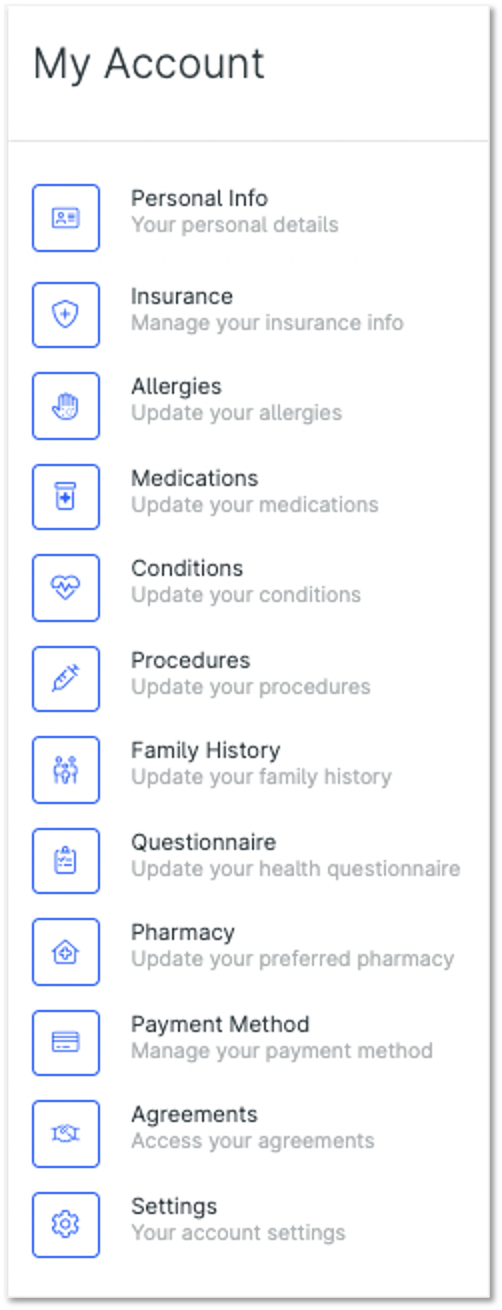The image size is (502, 1310).
Task: Select the Payment Method card icon
Action: click(x=66, y=1042)
